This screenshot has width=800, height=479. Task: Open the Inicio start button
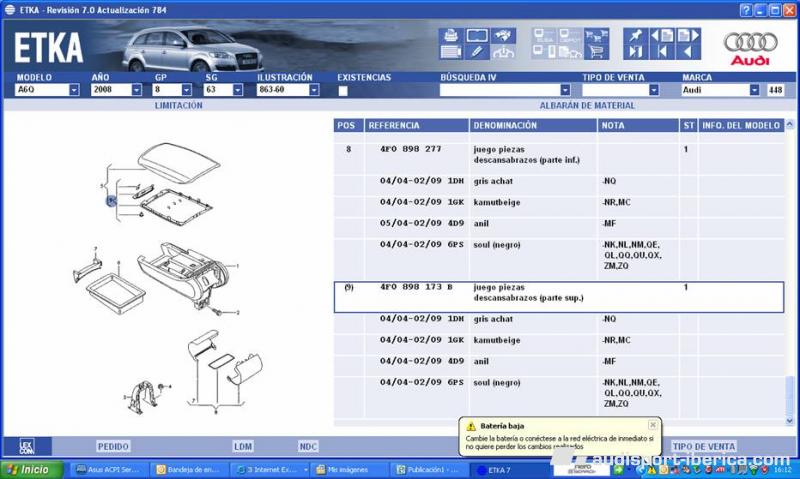point(32,469)
